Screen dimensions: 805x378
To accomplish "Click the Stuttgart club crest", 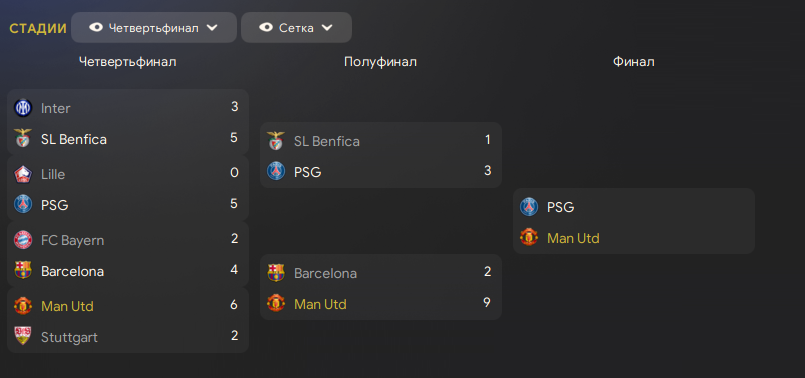I will pyautogui.click(x=23, y=336).
